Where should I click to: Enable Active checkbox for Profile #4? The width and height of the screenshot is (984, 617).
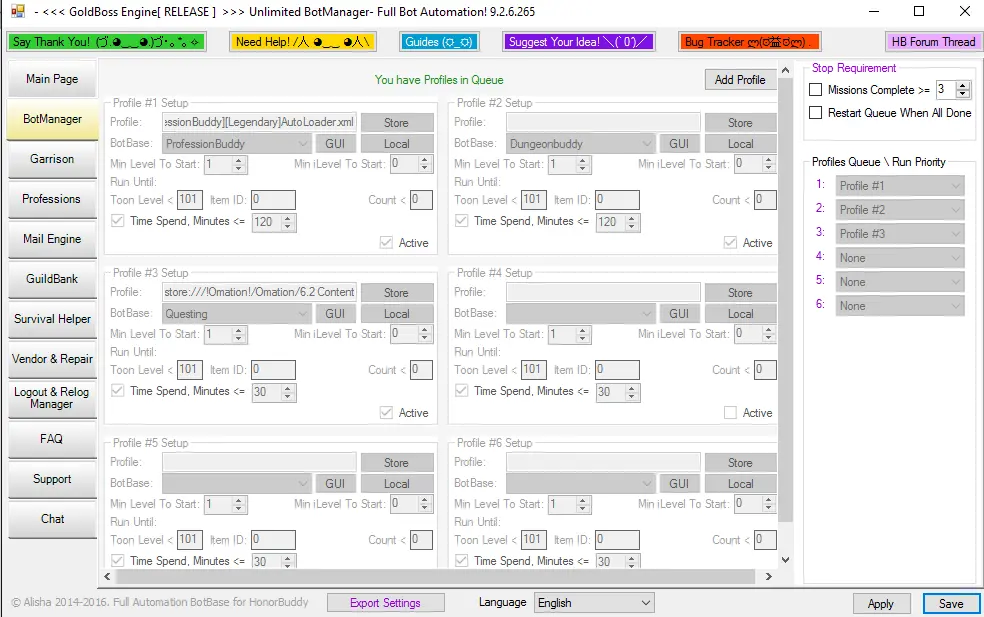730,413
